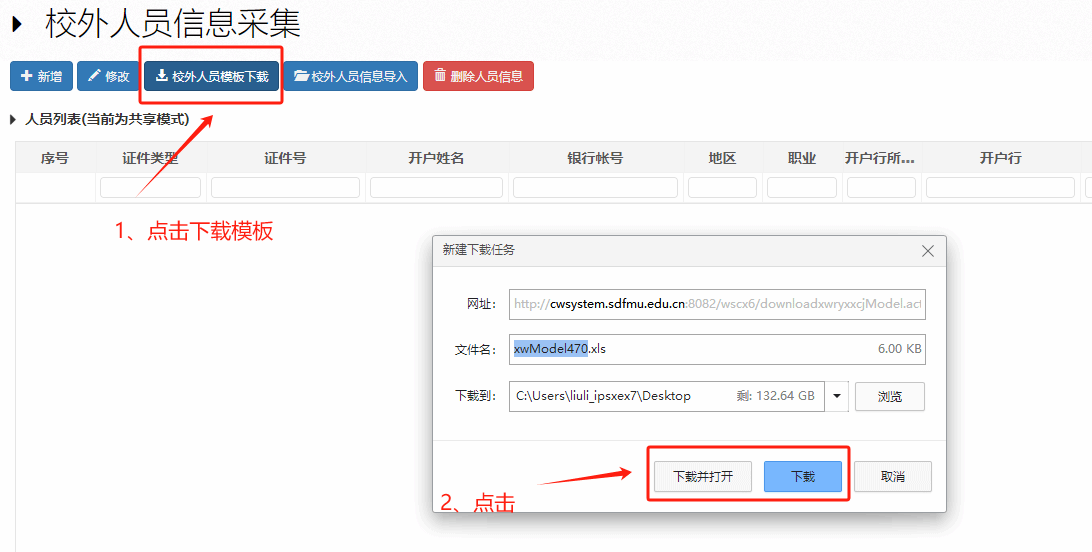Click the 证件号 filter input box
Viewport: 1092px width, 552px height.
[285, 188]
